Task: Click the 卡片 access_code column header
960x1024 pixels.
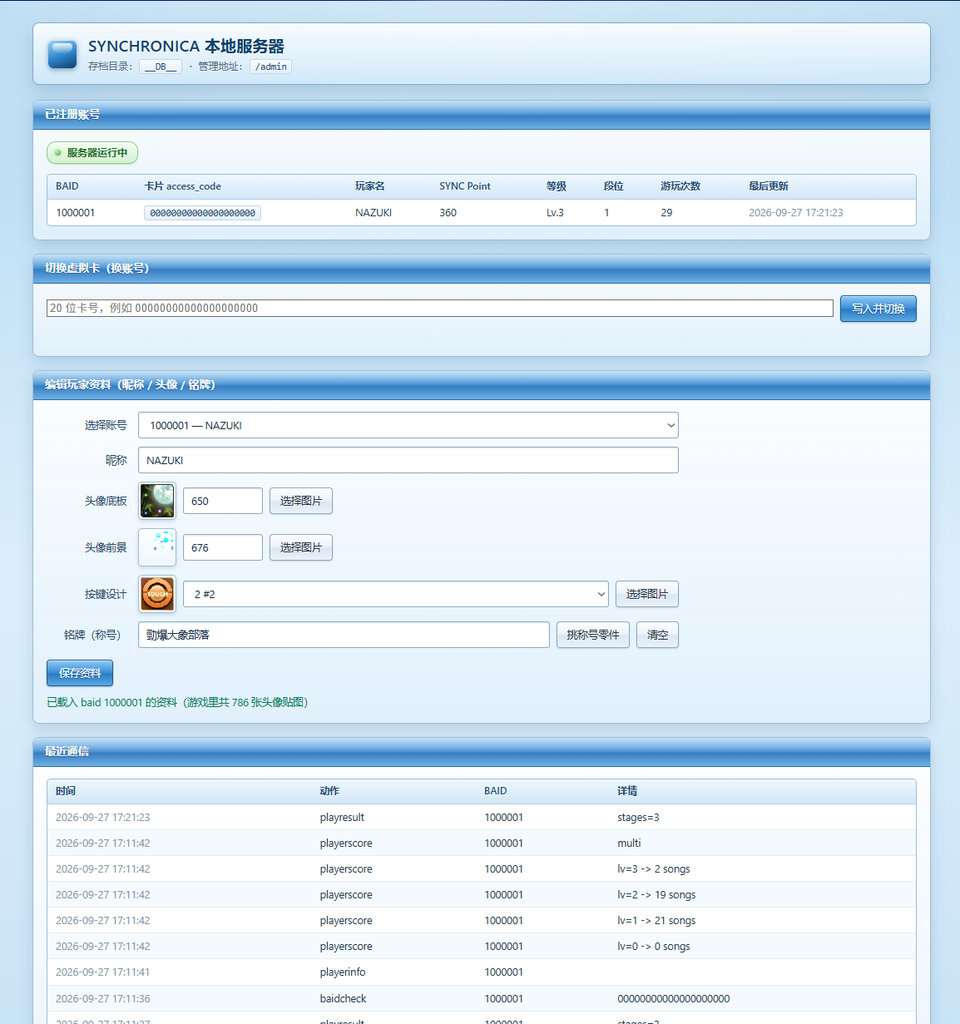Action: pyautogui.click(x=183, y=186)
